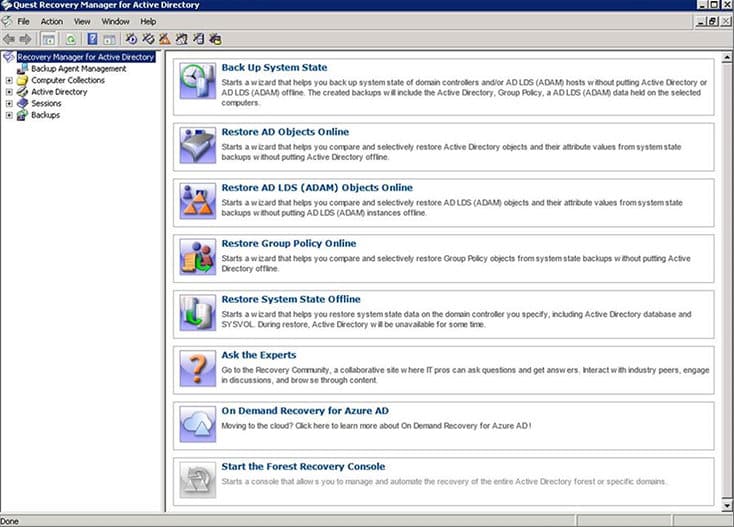Open the Action menu
This screenshot has height=527, width=734.
click(x=51, y=22)
